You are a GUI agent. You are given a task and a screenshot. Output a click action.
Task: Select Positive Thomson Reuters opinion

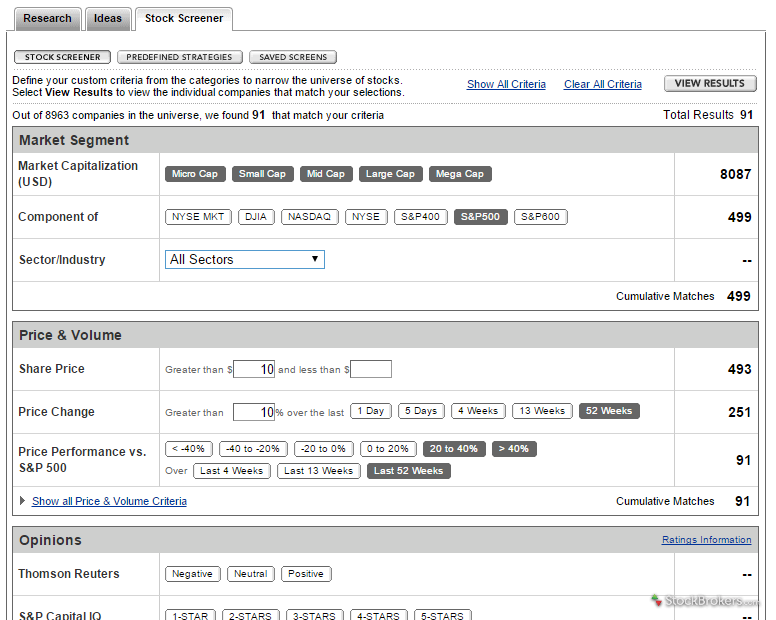(306, 574)
